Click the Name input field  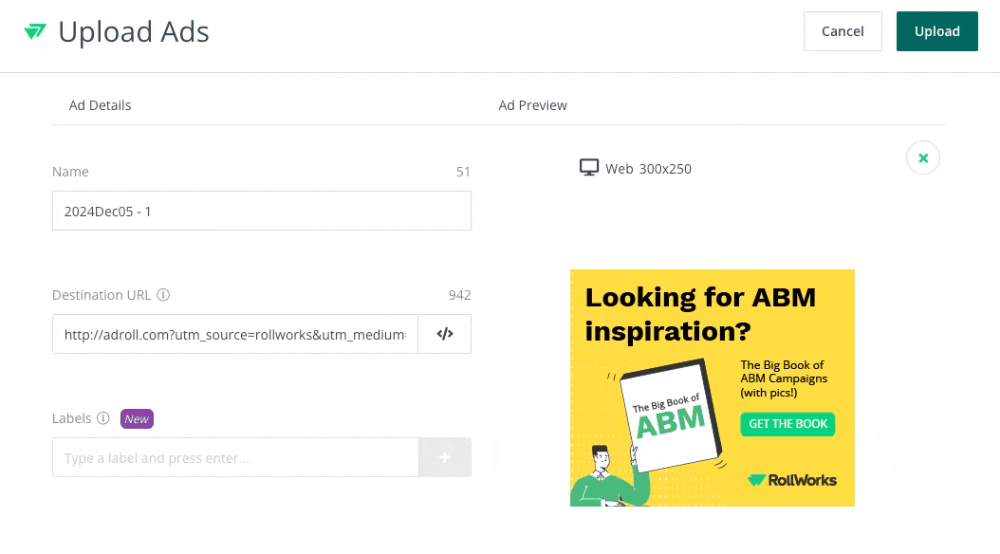pyautogui.click(x=261, y=211)
